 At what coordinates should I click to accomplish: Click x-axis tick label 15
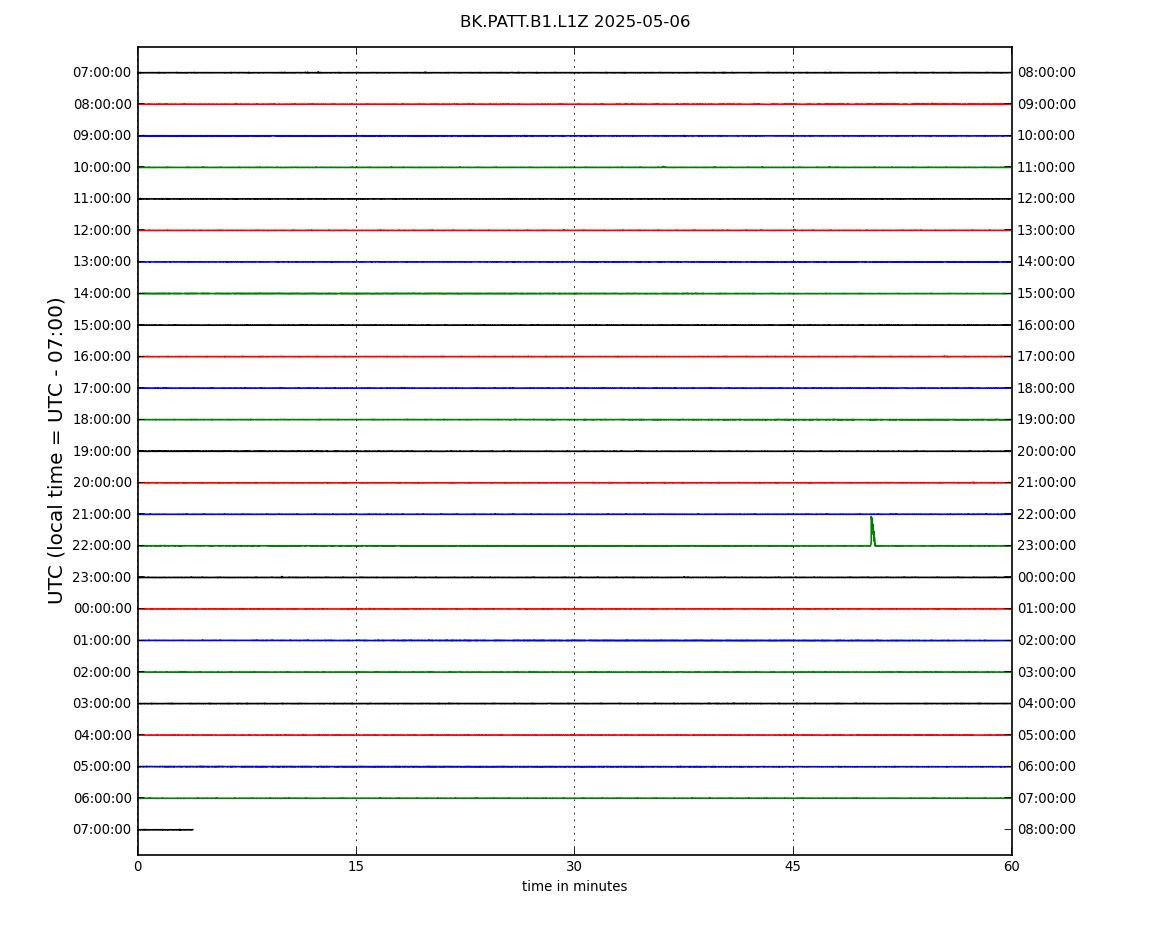[x=356, y=866]
